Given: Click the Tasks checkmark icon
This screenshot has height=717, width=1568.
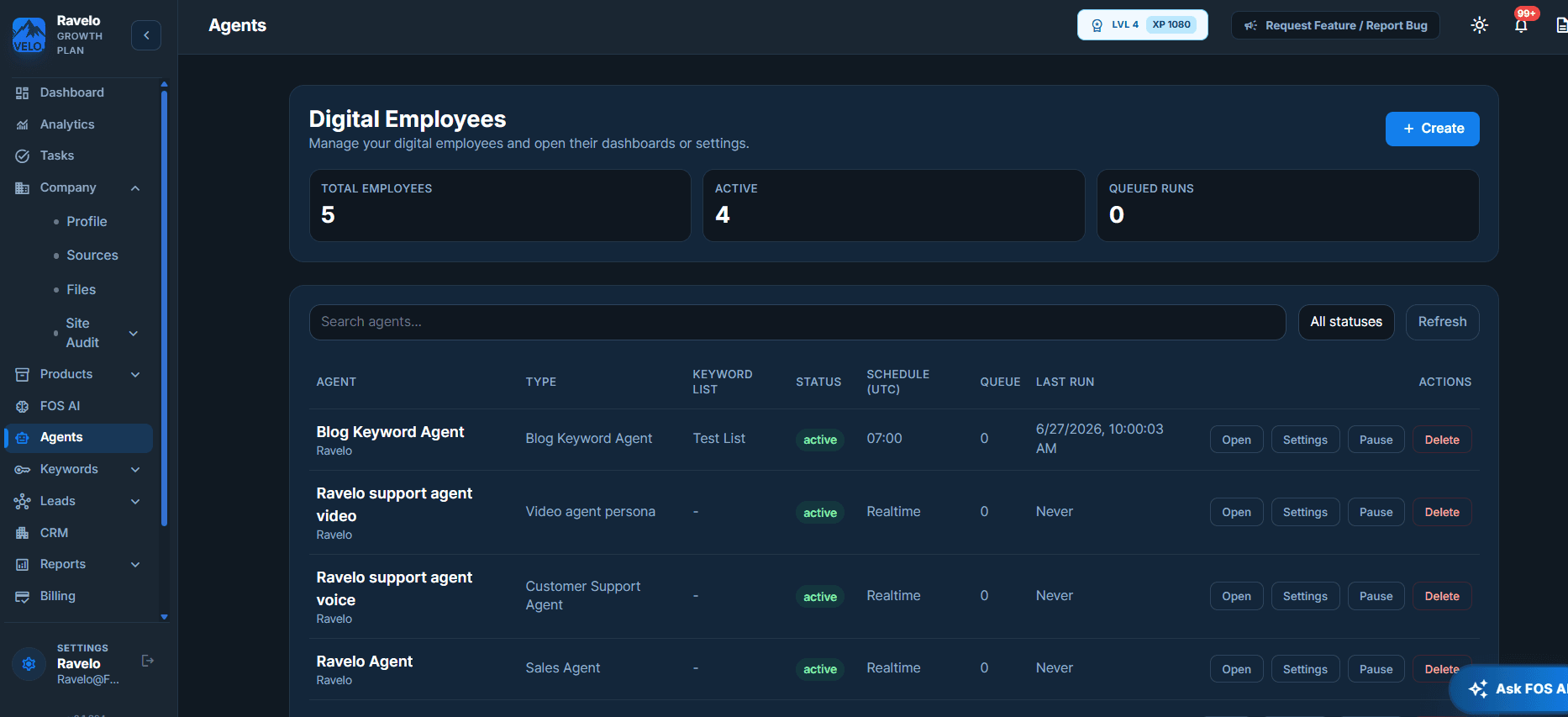Looking at the screenshot, I should click(x=23, y=156).
